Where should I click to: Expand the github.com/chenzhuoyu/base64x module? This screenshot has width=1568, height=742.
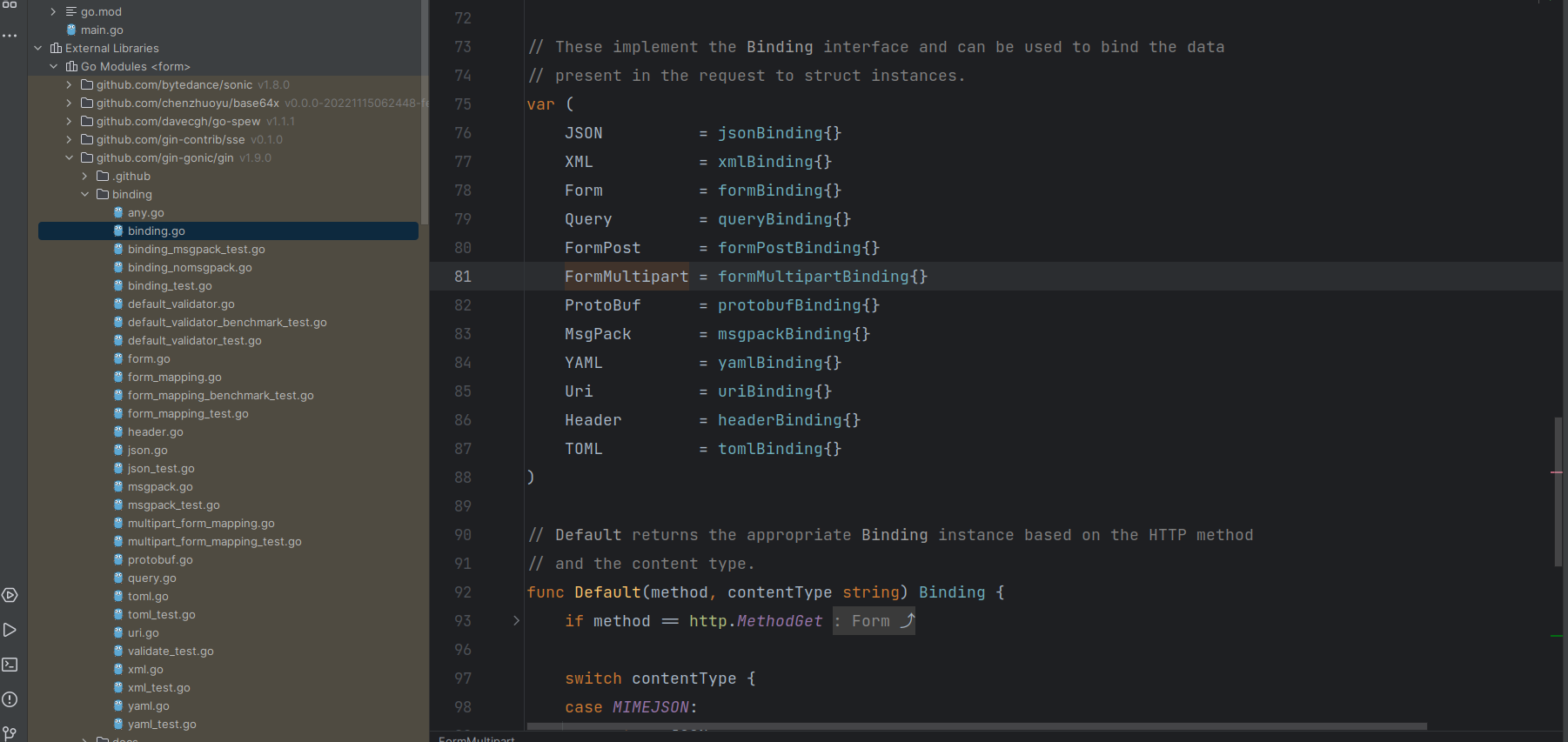coord(69,103)
